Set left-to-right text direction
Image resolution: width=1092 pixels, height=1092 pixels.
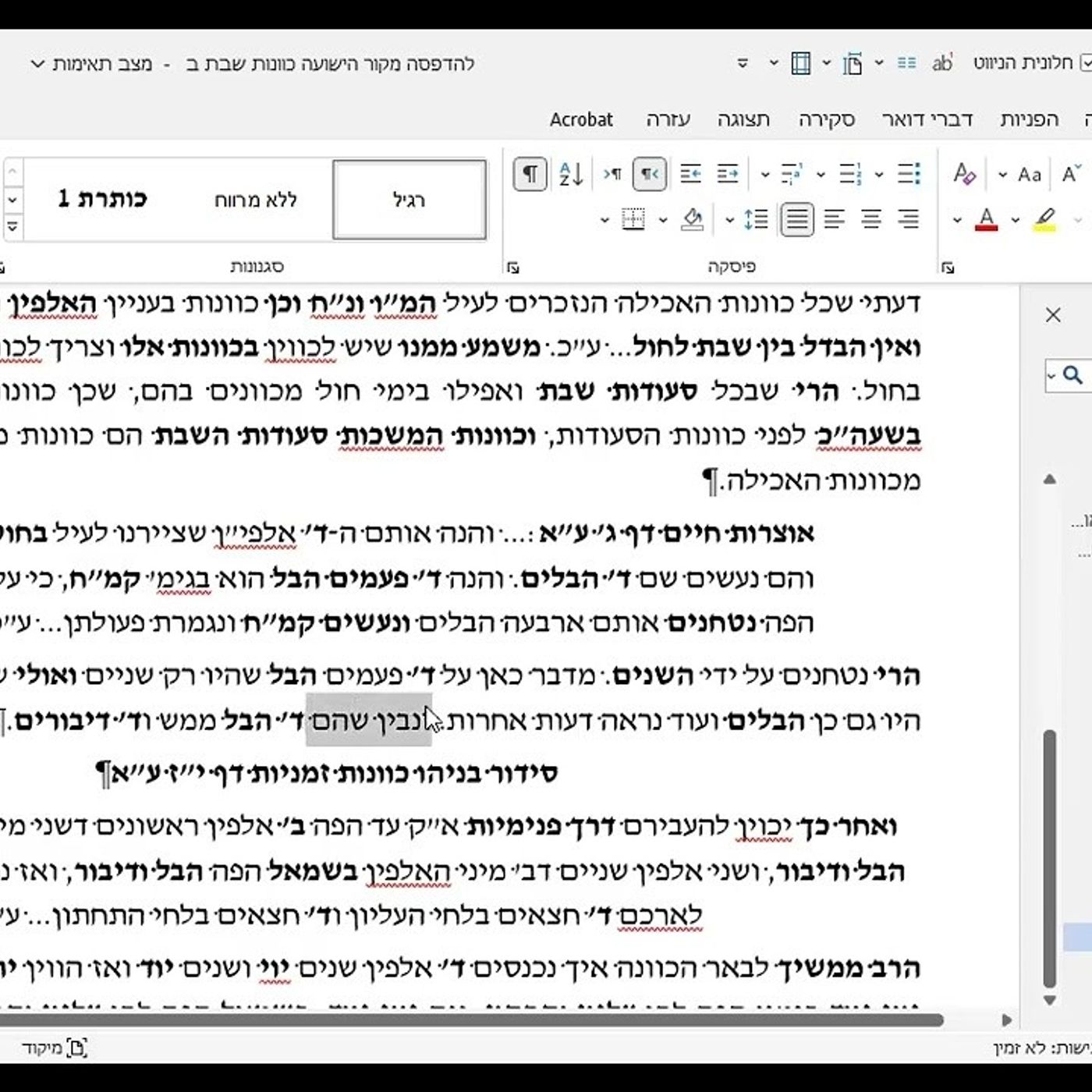pos(612,173)
